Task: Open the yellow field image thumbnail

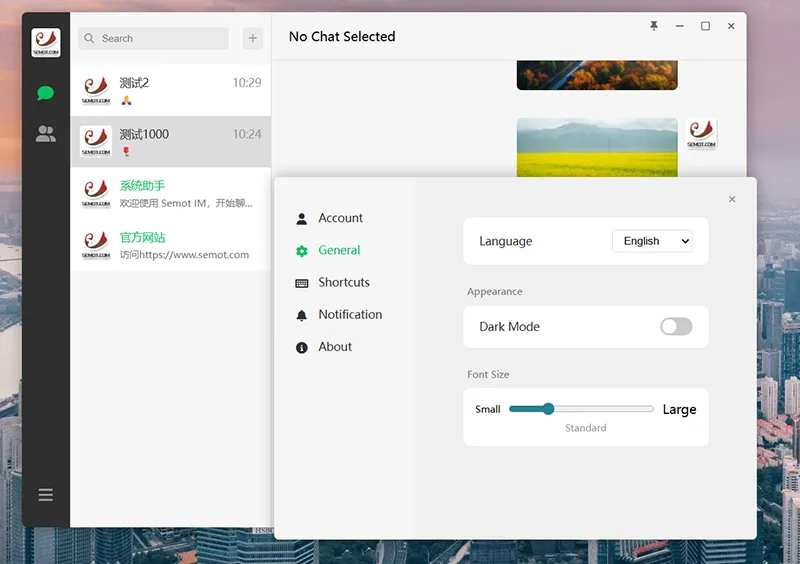Action: [x=597, y=148]
